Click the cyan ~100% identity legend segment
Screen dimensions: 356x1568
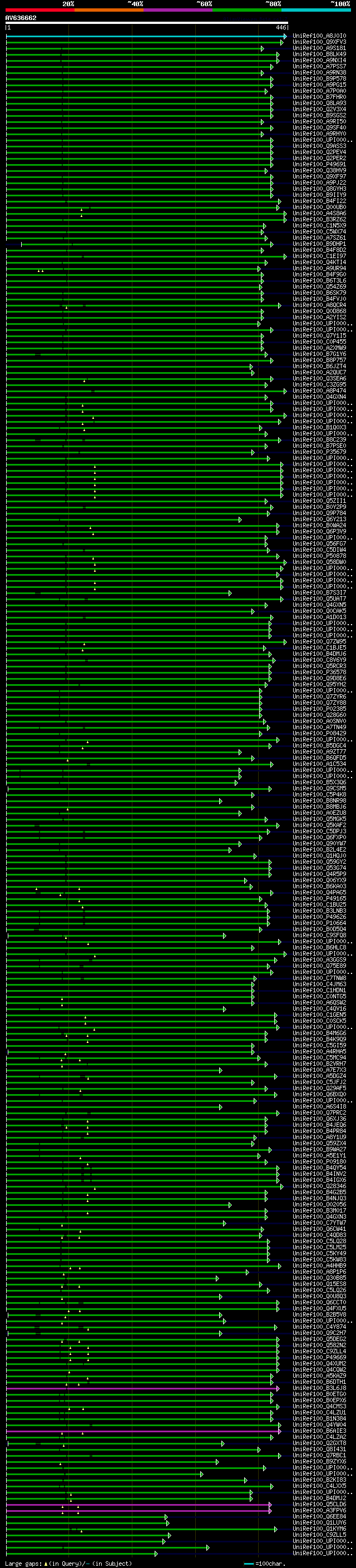click(316, 11)
